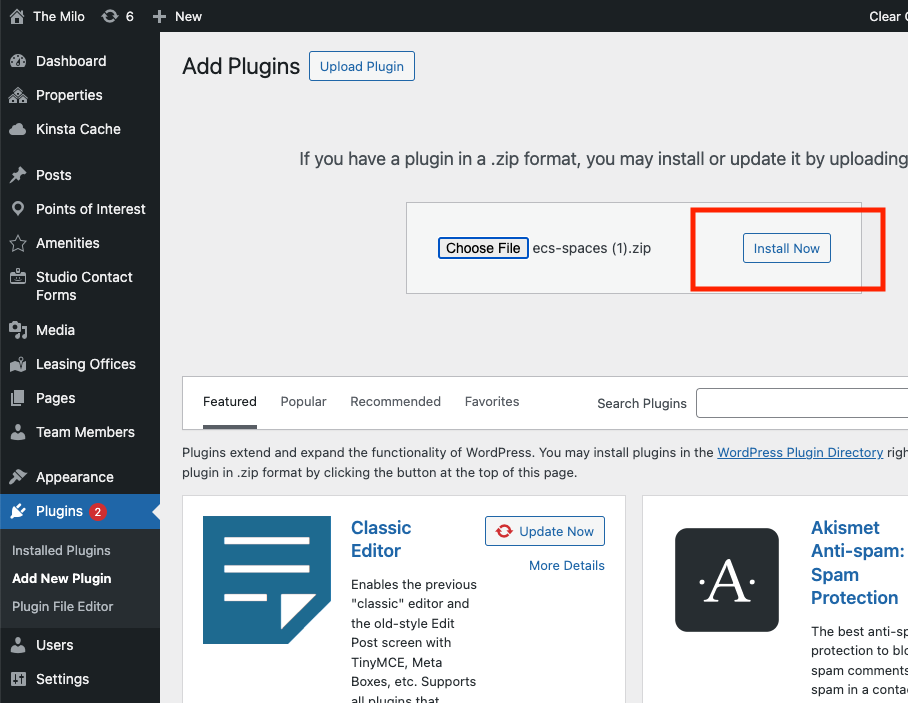Screen dimensions: 908x703
Task: Open The Milo site name in admin bar
Action: point(59,17)
